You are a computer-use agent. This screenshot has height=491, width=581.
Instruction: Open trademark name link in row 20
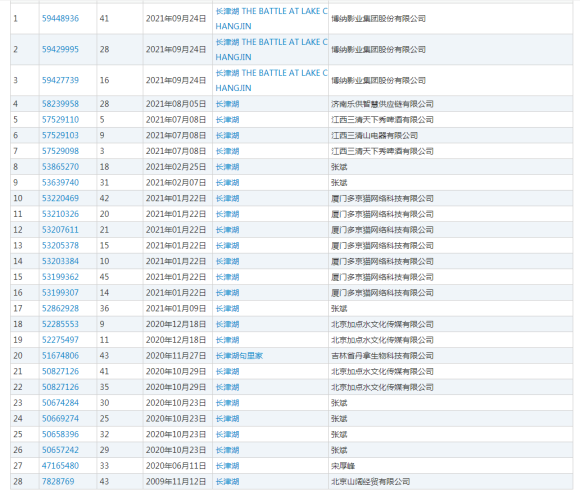[x=239, y=356]
